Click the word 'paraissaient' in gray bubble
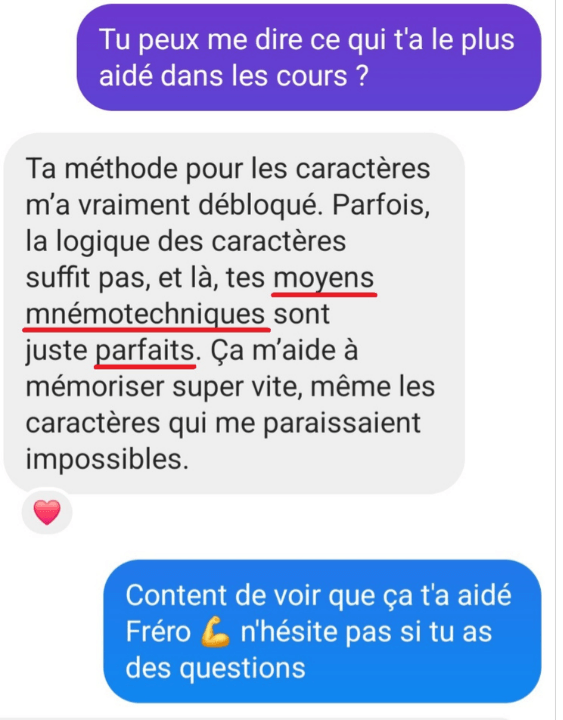The height and width of the screenshot is (720, 563). 342,423
